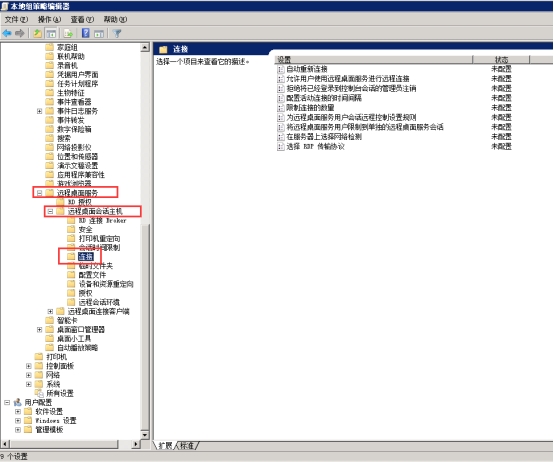Toggle the action pane toolbar icon
The image size is (554, 462).
click(99, 34)
